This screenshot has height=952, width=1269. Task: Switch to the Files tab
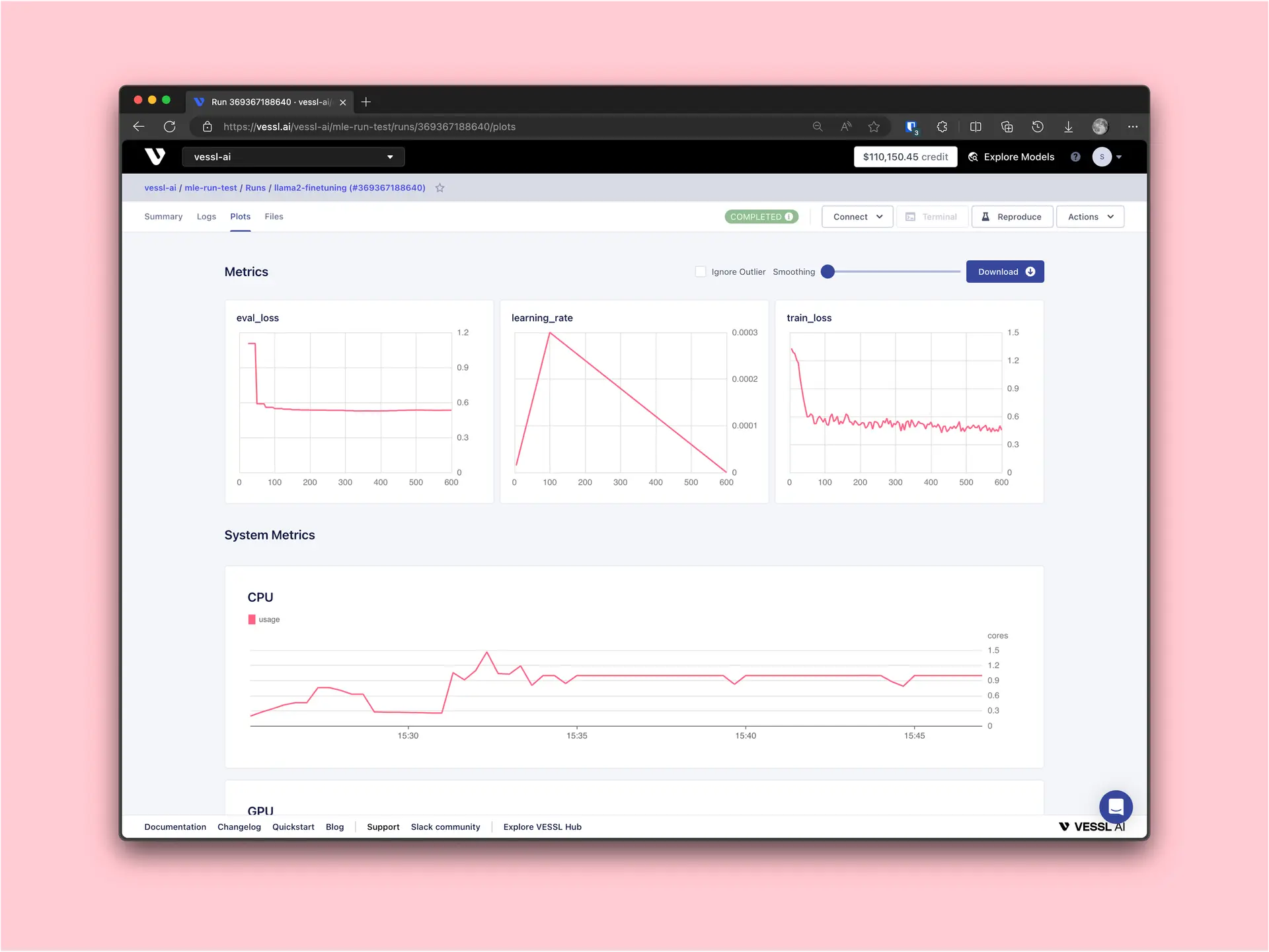pyautogui.click(x=274, y=217)
